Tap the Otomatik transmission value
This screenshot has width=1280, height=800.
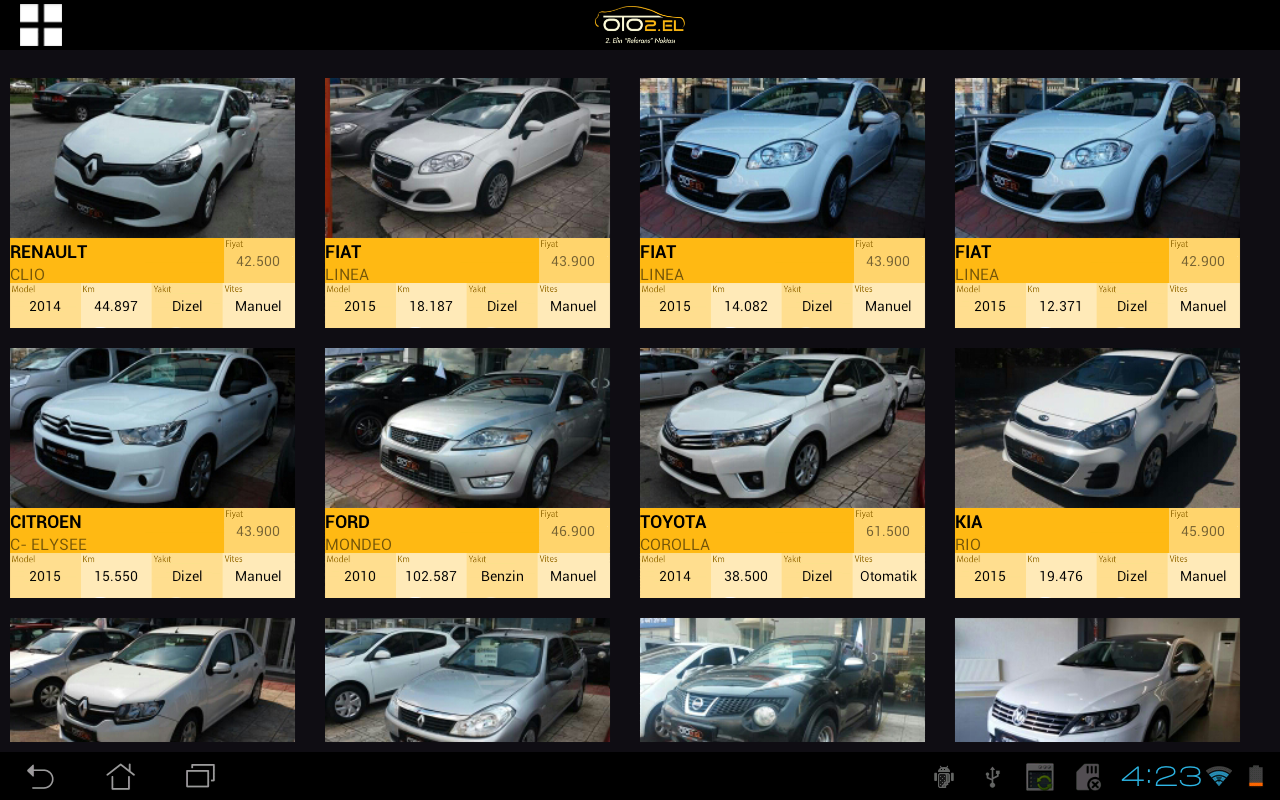pos(888,576)
